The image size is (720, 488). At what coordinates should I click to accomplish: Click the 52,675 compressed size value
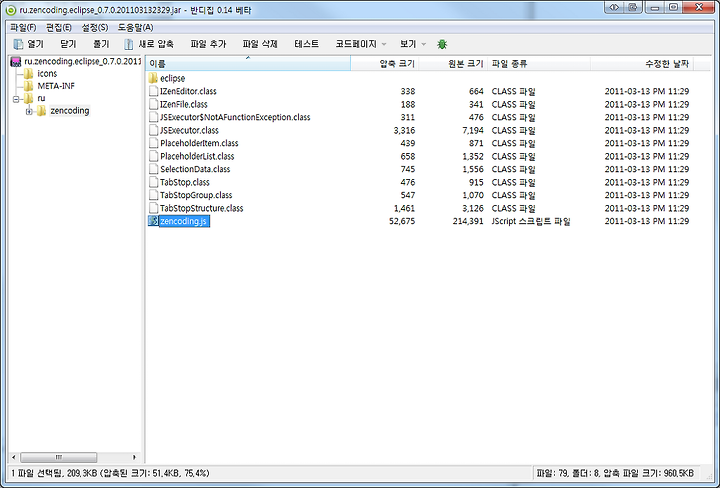tap(402, 221)
